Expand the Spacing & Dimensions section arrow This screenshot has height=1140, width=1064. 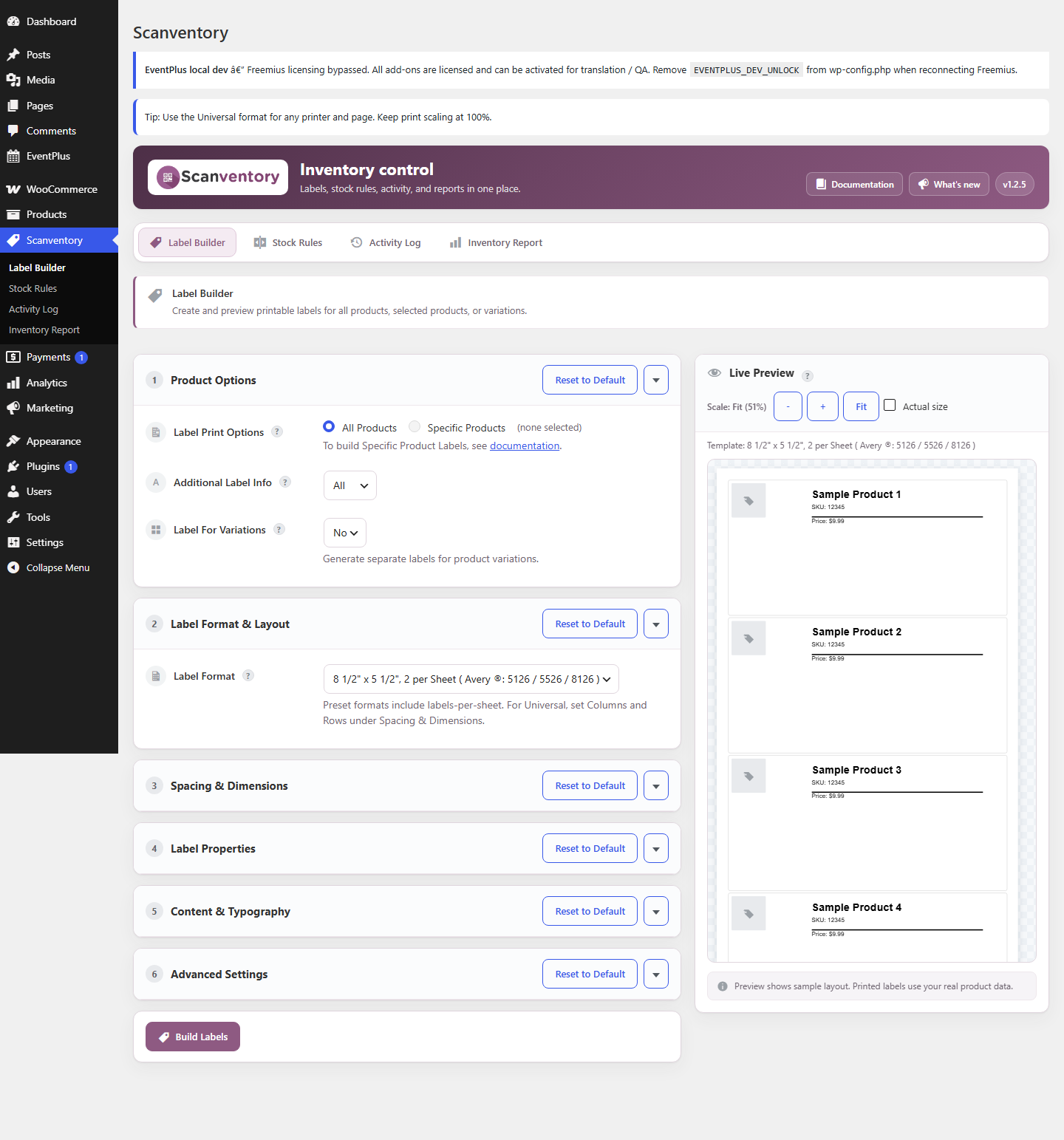pyautogui.click(x=656, y=785)
